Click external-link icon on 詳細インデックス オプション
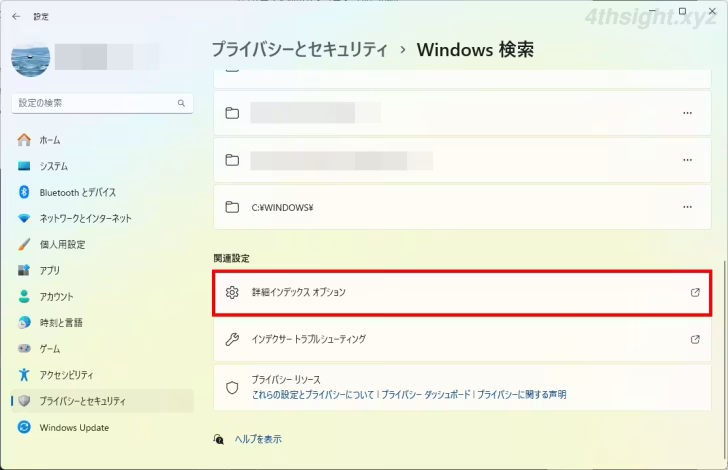Image resolution: width=728 pixels, height=470 pixels. point(695,293)
